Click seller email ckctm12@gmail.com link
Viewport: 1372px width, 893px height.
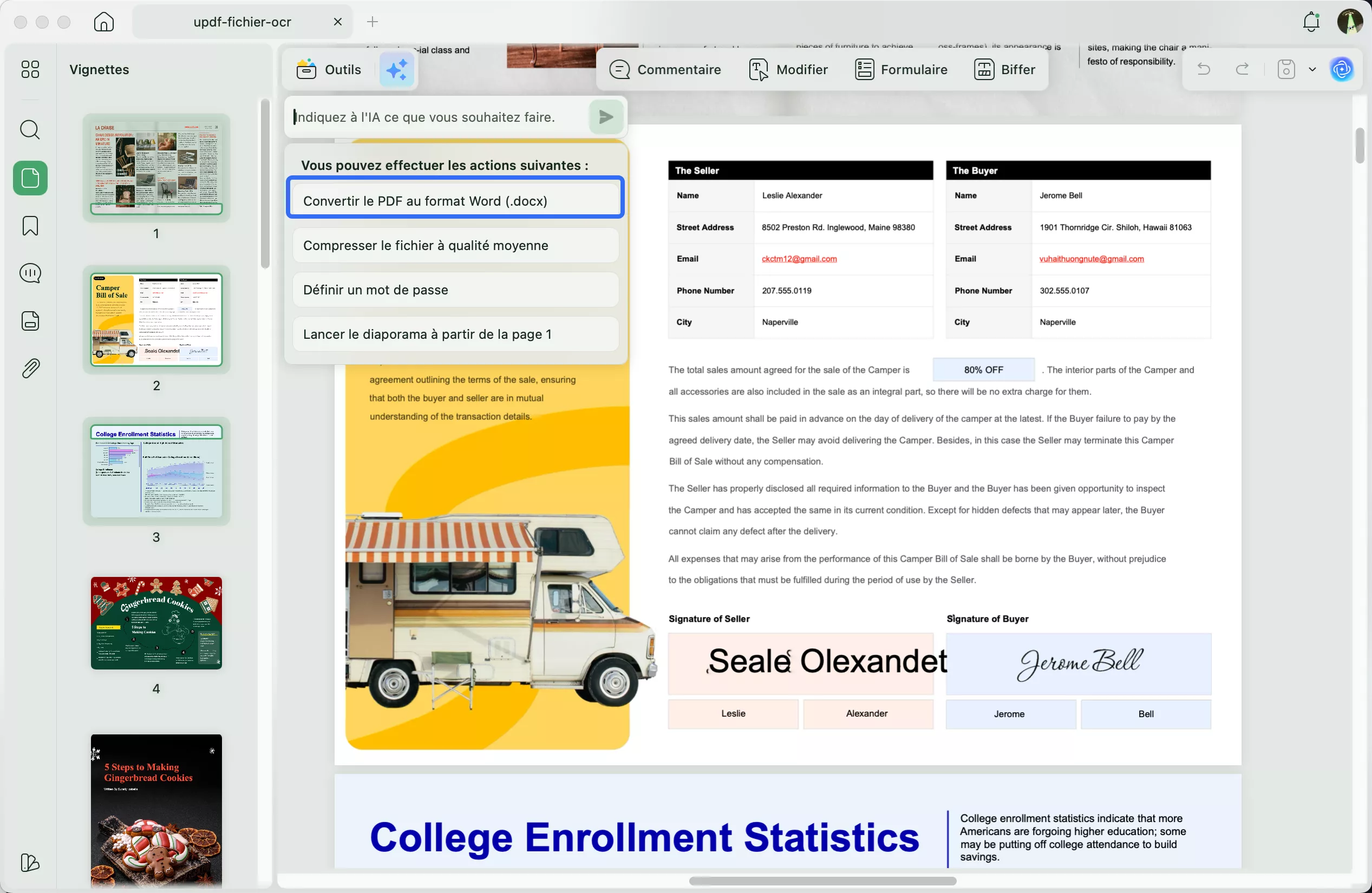point(799,259)
